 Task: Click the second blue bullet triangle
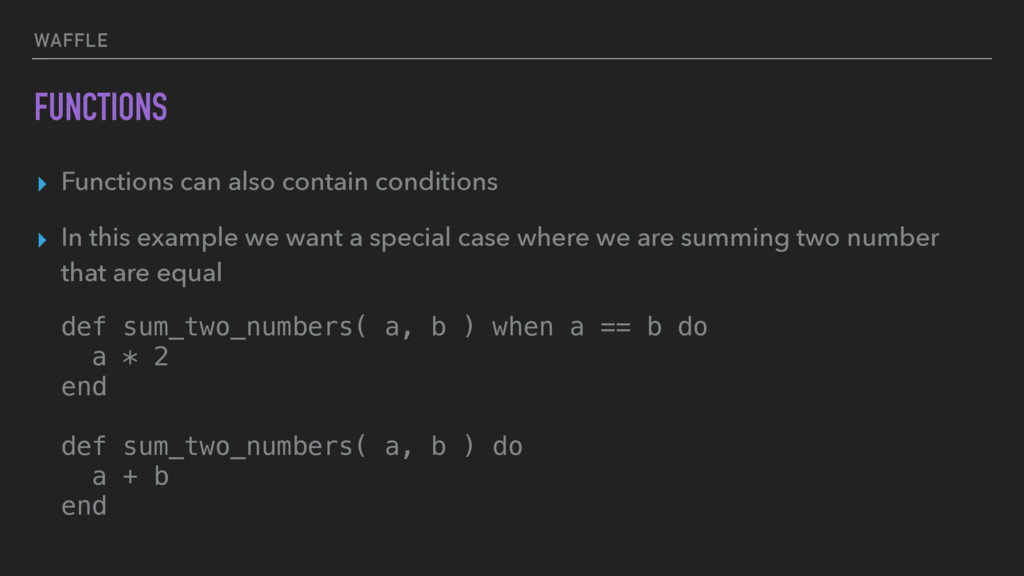42,240
